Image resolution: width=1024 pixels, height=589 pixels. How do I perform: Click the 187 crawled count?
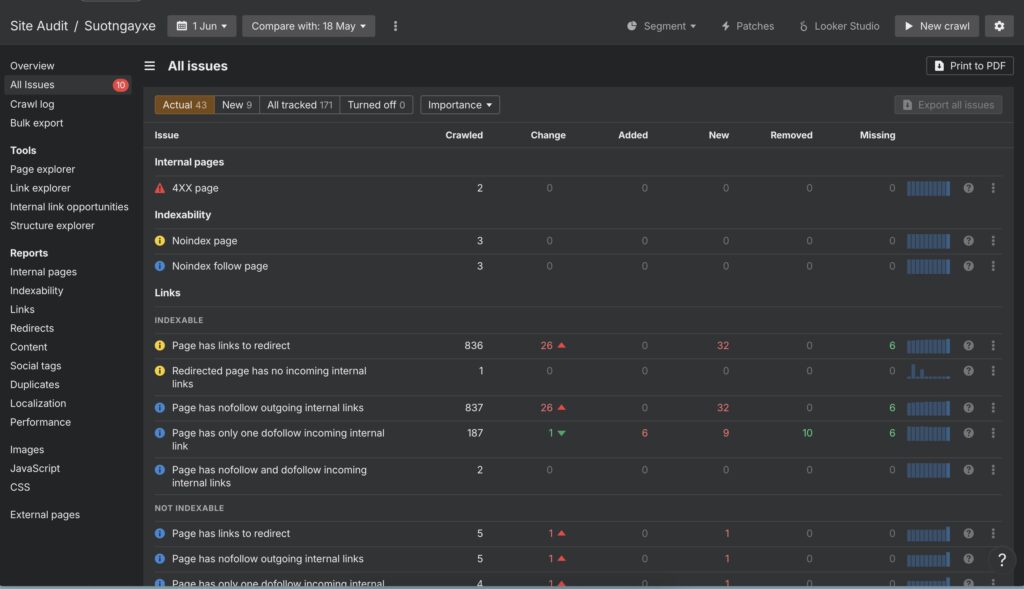point(475,433)
